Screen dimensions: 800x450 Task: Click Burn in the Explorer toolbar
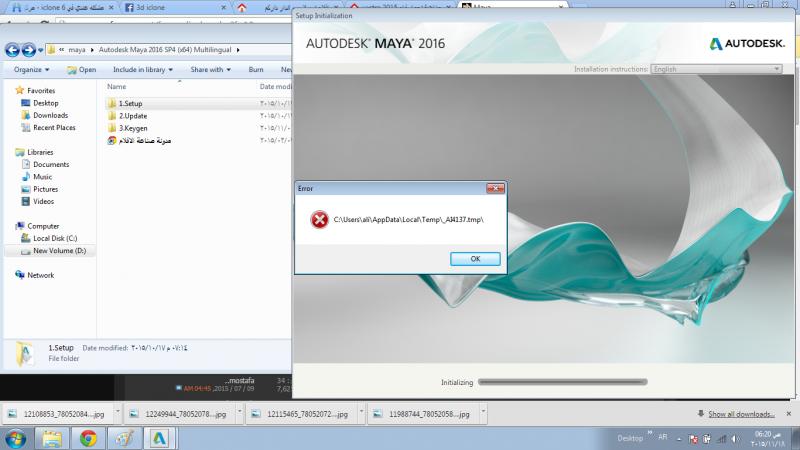pos(256,69)
